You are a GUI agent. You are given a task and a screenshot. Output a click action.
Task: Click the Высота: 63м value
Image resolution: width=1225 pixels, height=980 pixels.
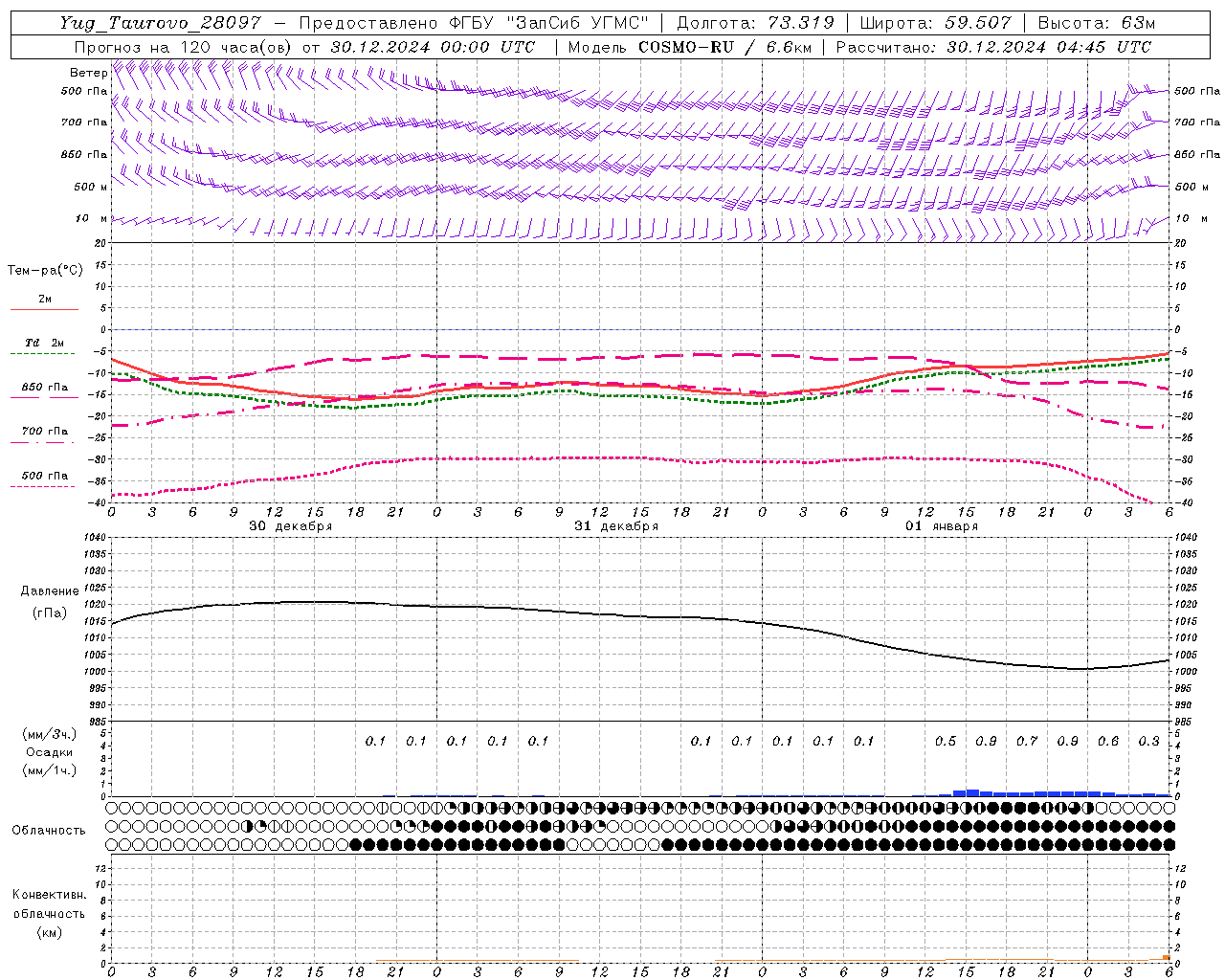[1096, 23]
